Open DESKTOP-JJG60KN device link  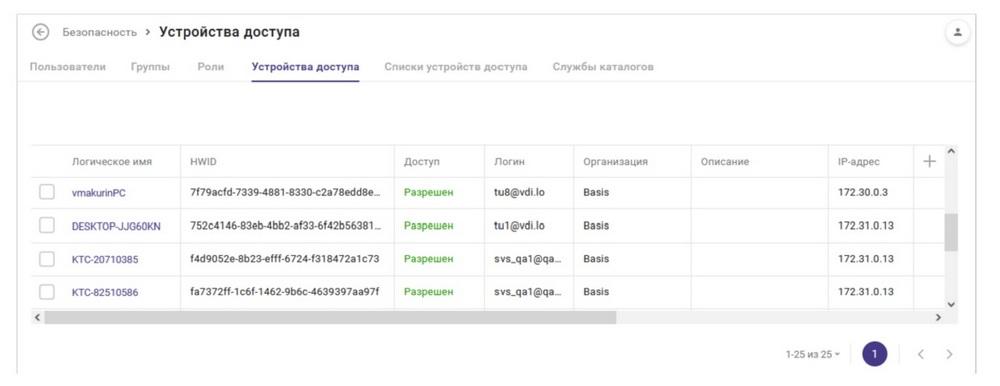(116, 226)
